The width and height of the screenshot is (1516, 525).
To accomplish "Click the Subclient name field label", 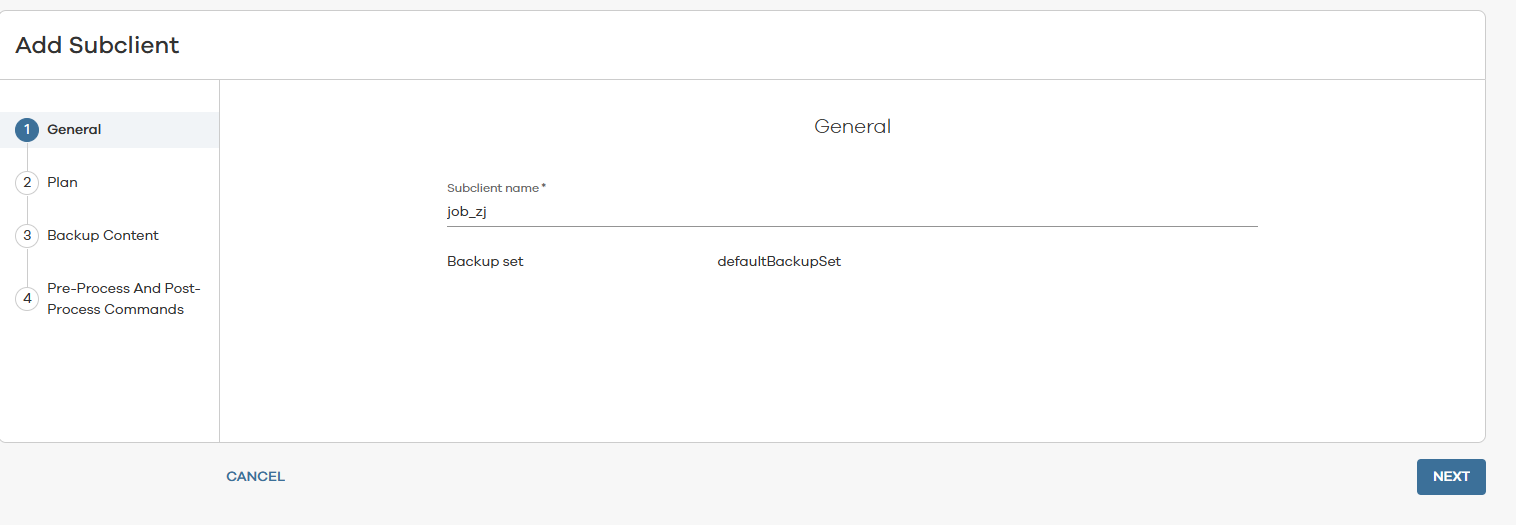I will coord(493,188).
